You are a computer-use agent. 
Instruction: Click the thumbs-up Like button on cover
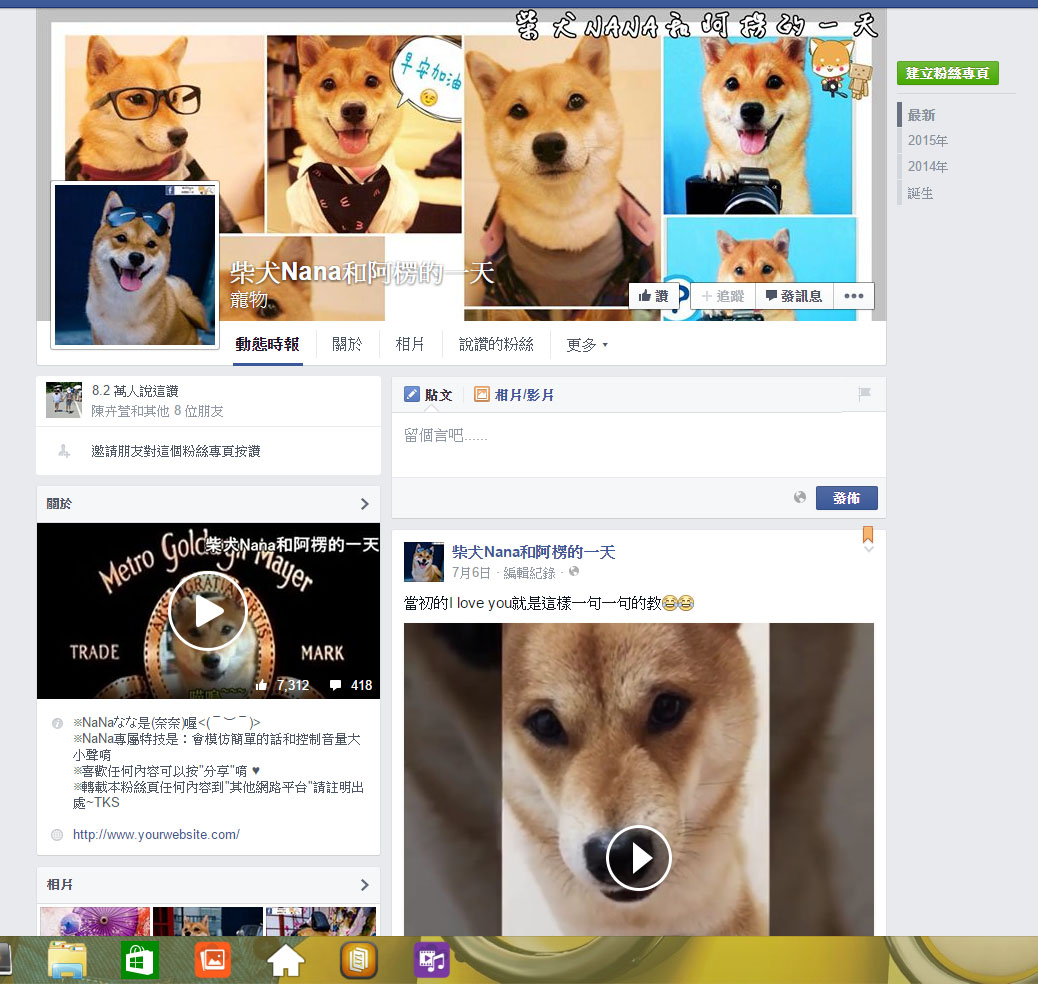point(653,296)
